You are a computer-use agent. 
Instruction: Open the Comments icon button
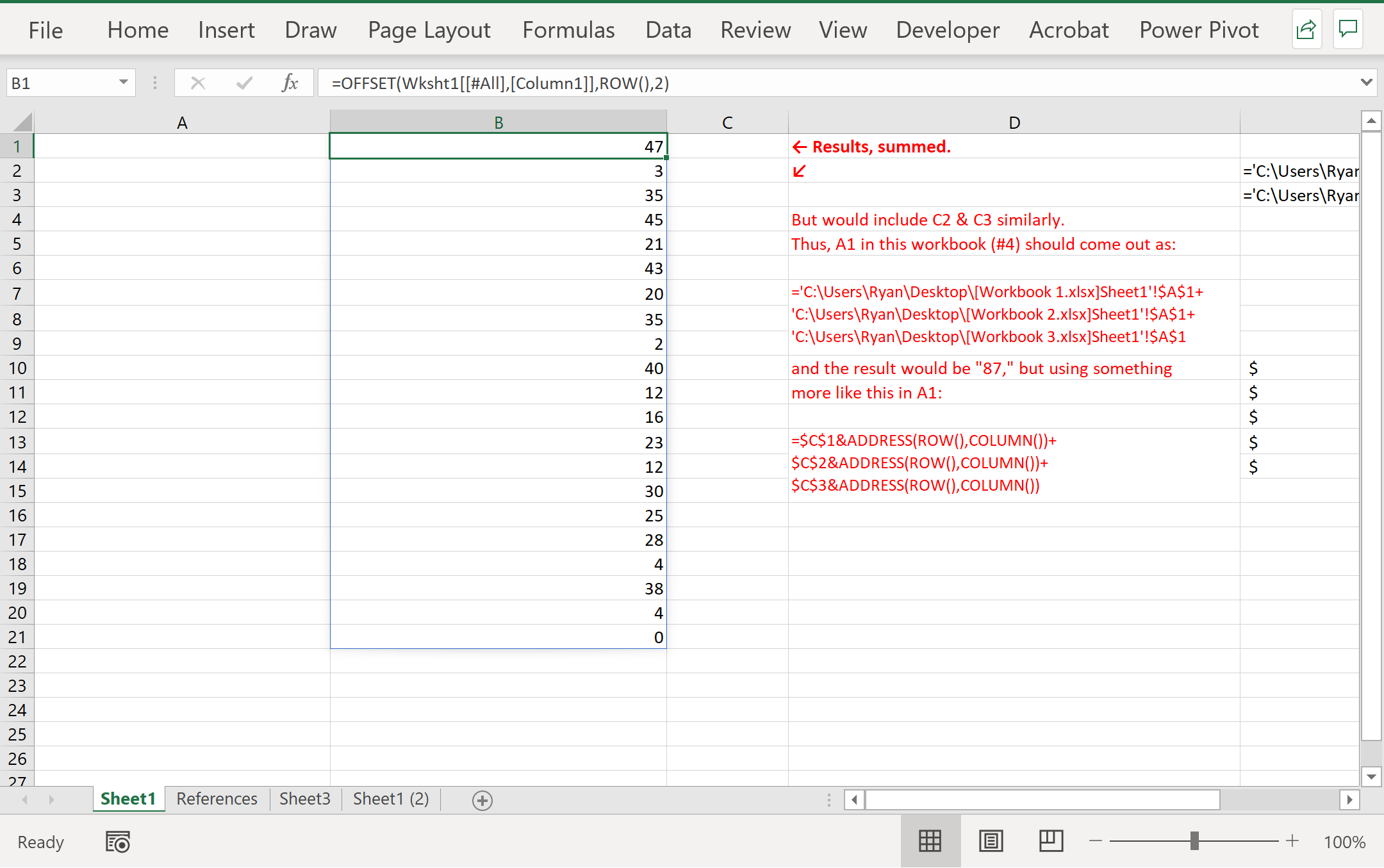click(1348, 29)
